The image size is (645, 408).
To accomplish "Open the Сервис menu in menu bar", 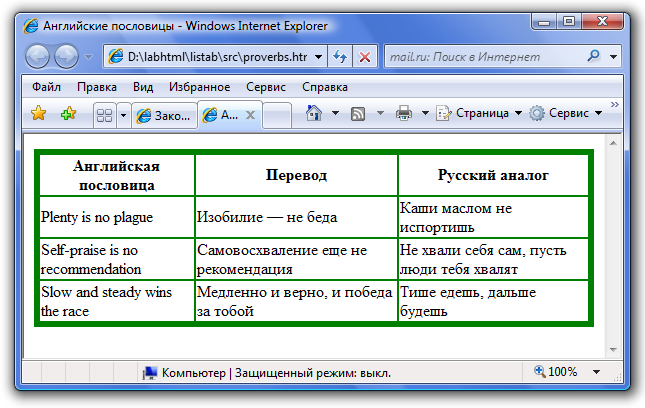I will coord(266,87).
